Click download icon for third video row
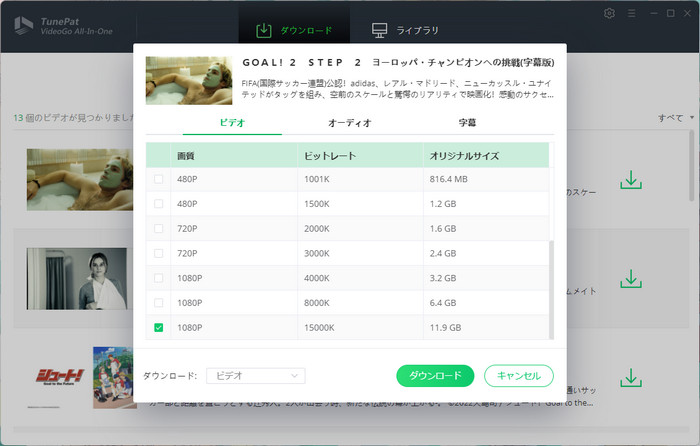 pos(631,378)
